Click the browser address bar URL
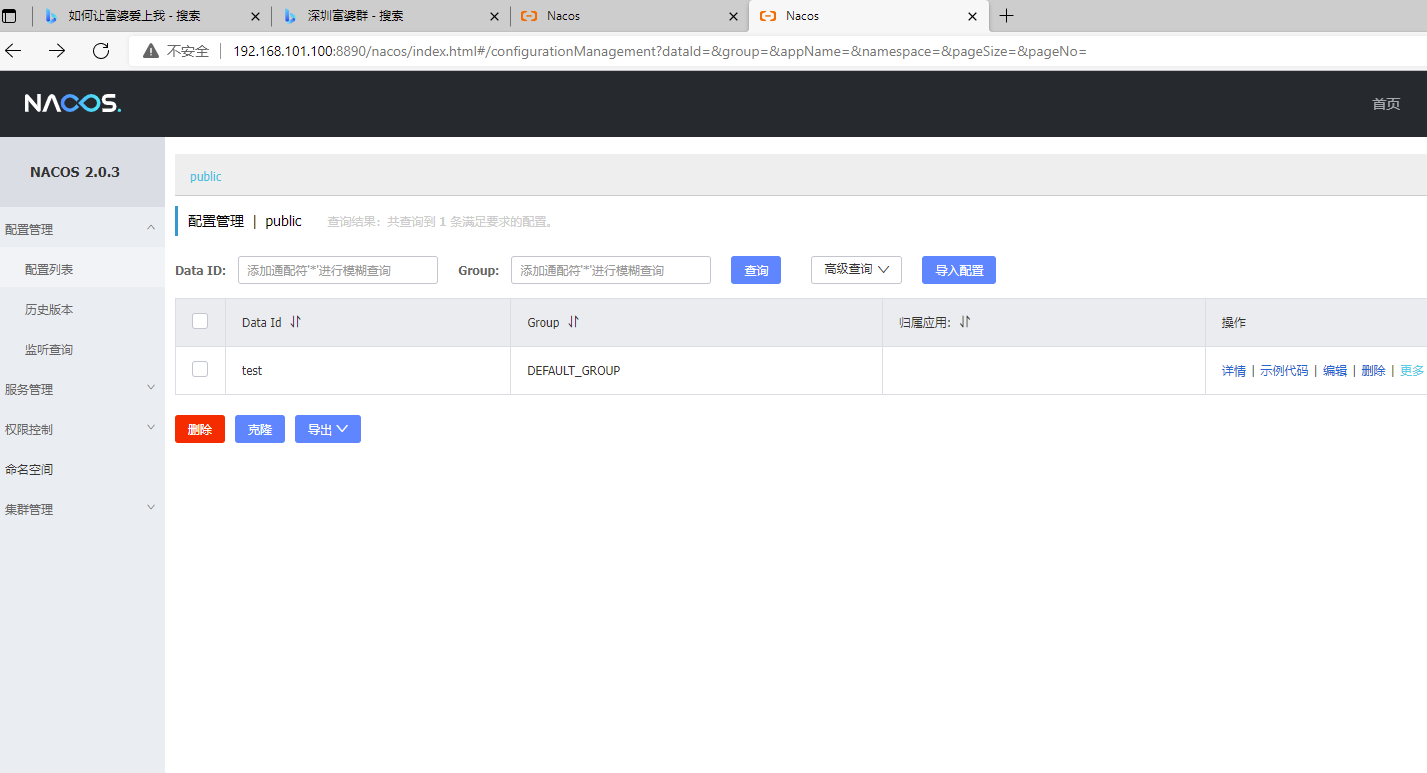Viewport: 1427px width, 773px height. pos(660,51)
